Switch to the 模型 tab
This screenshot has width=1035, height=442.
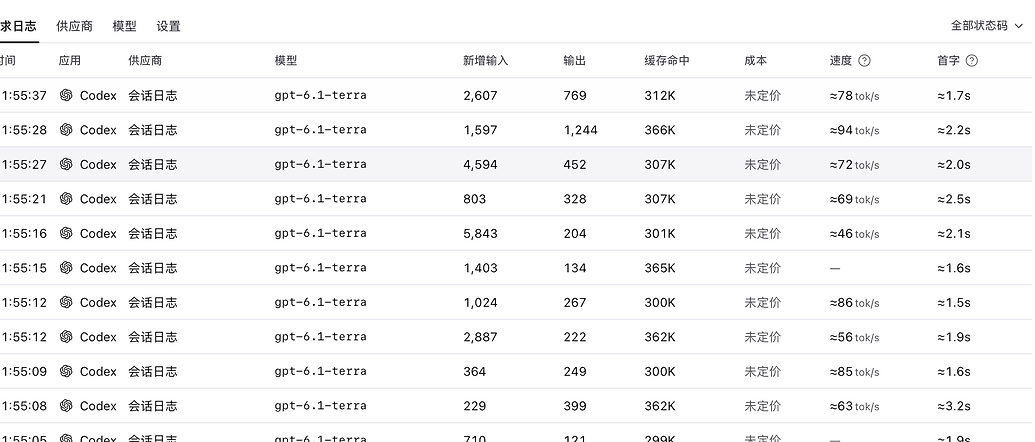125,26
